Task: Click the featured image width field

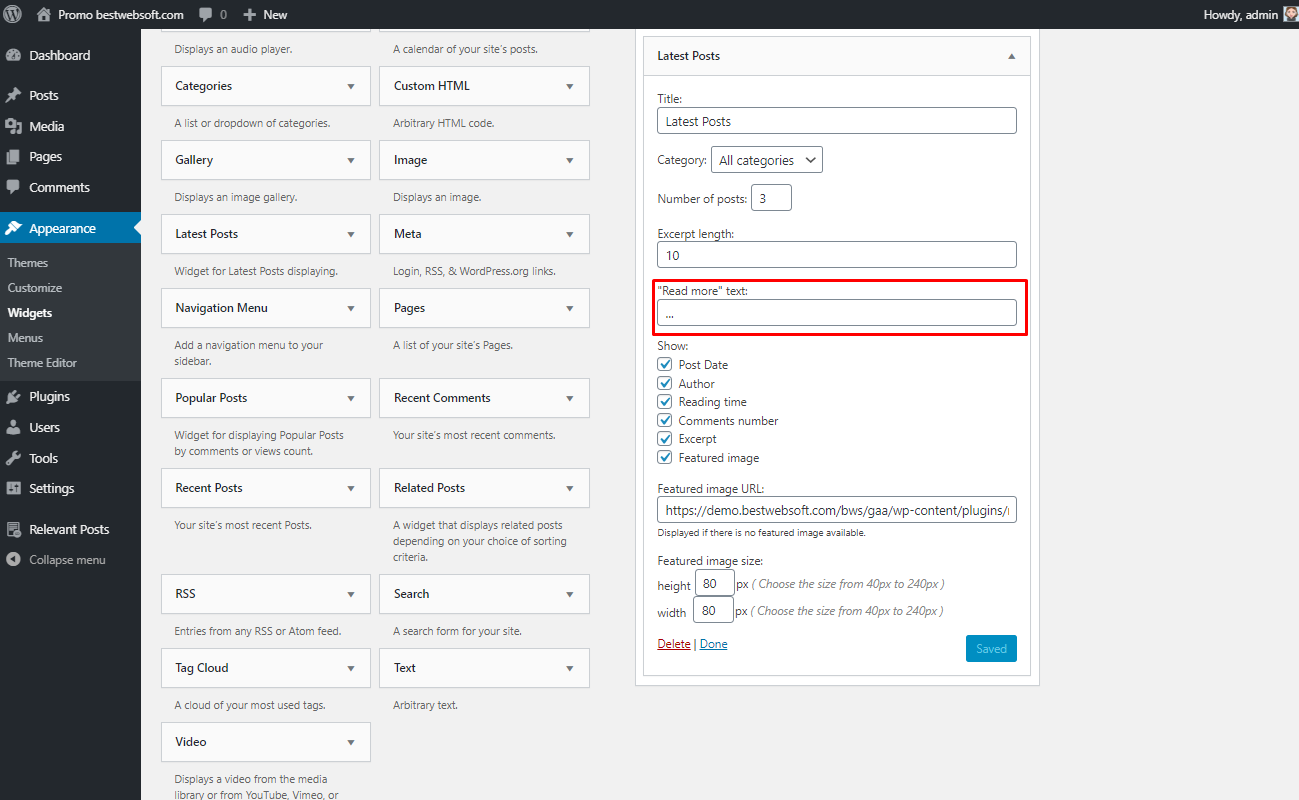Action: coord(713,611)
